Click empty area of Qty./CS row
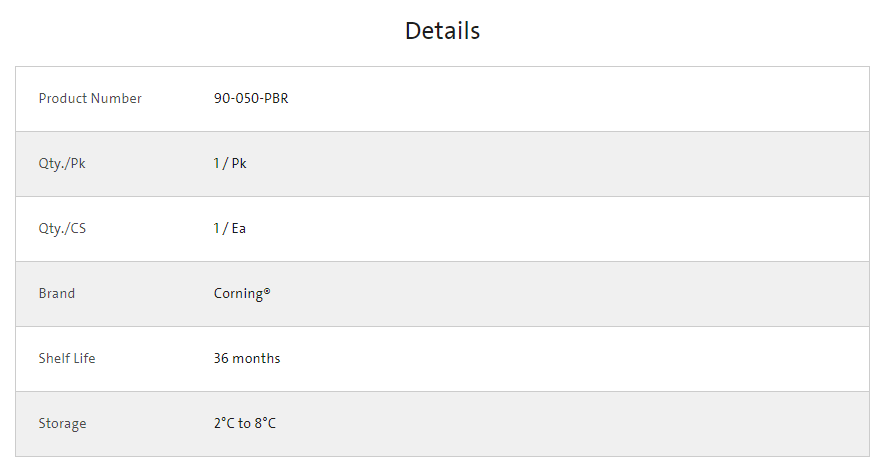The image size is (892, 476). (x=569, y=229)
